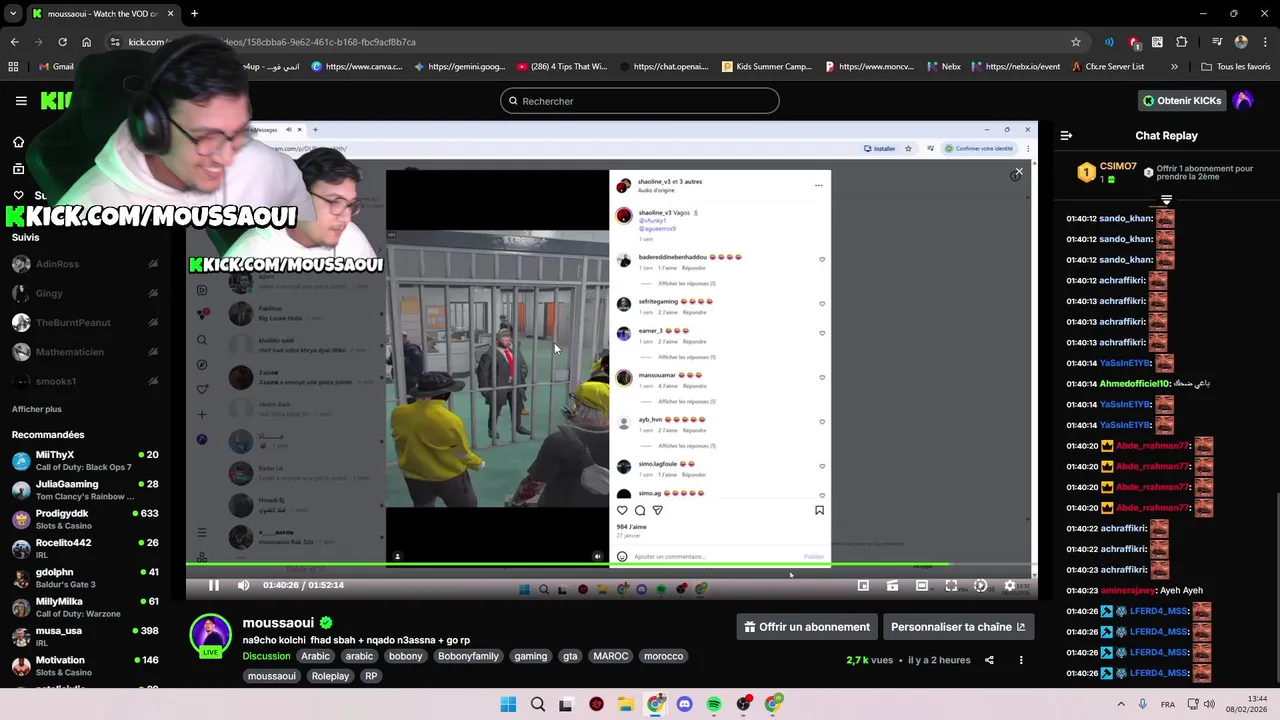Image resolution: width=1280 pixels, height=720 pixels.
Task: Open the home icon in Kick sidebar
Action: coord(18,142)
